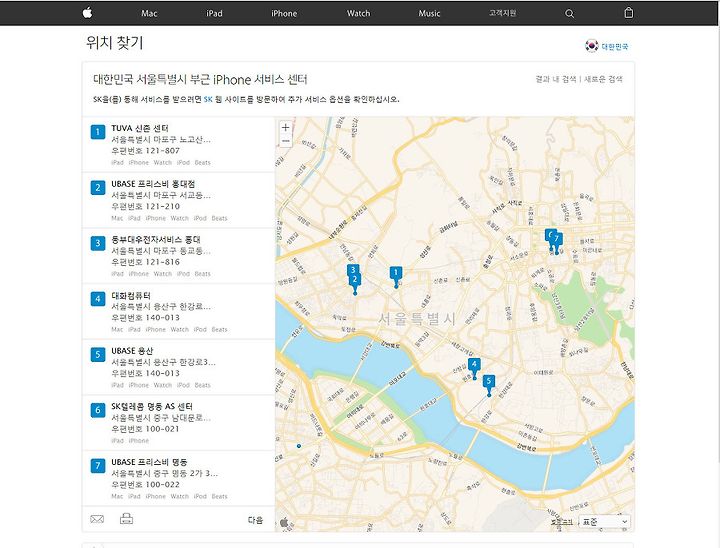The width and height of the screenshot is (720, 548).
Task: Open 대화컴퓨터 listing title
Action: [x=131, y=295]
